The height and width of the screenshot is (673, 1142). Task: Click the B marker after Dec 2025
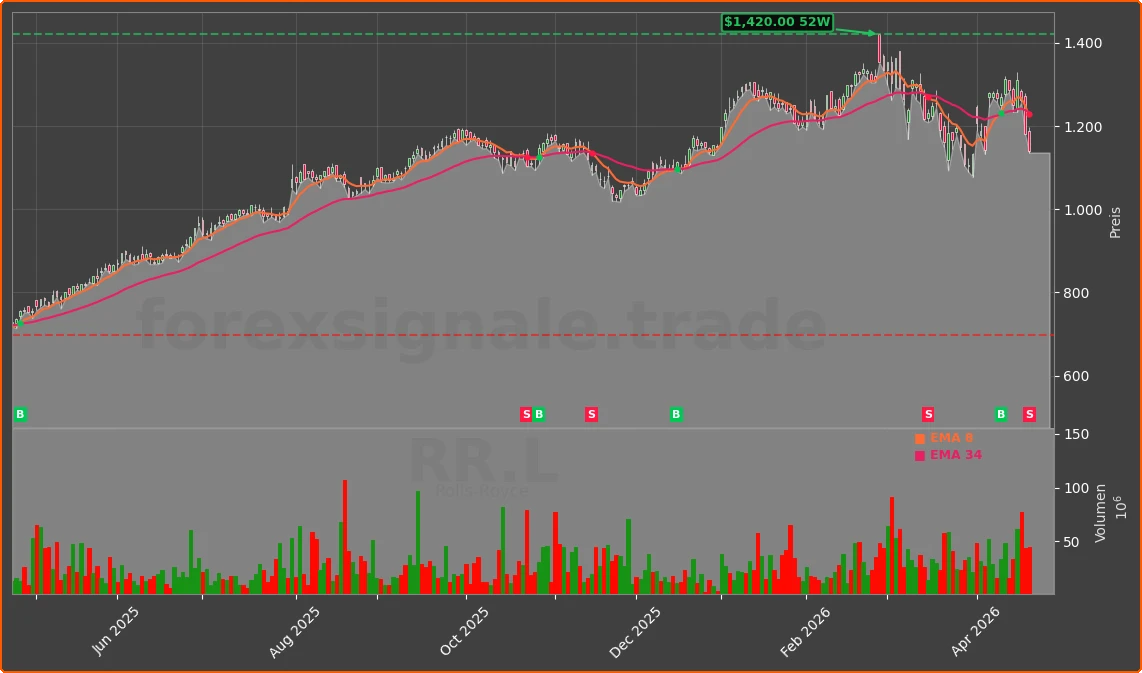pyautogui.click(x=676, y=414)
